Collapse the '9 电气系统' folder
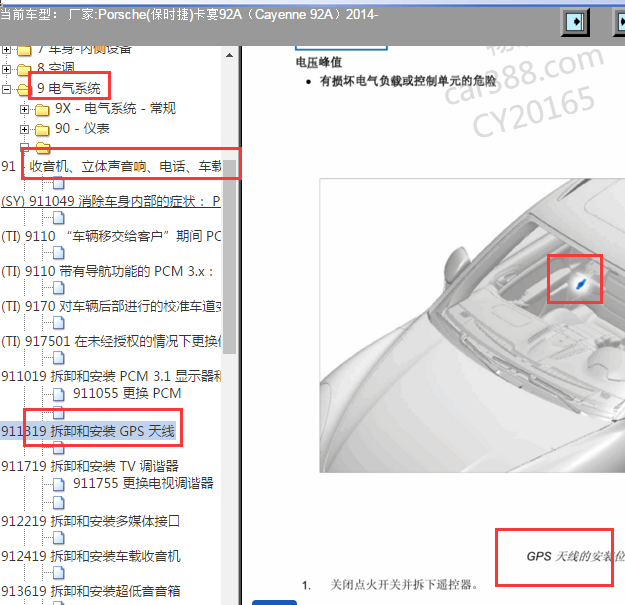625x605 pixels. (6, 89)
